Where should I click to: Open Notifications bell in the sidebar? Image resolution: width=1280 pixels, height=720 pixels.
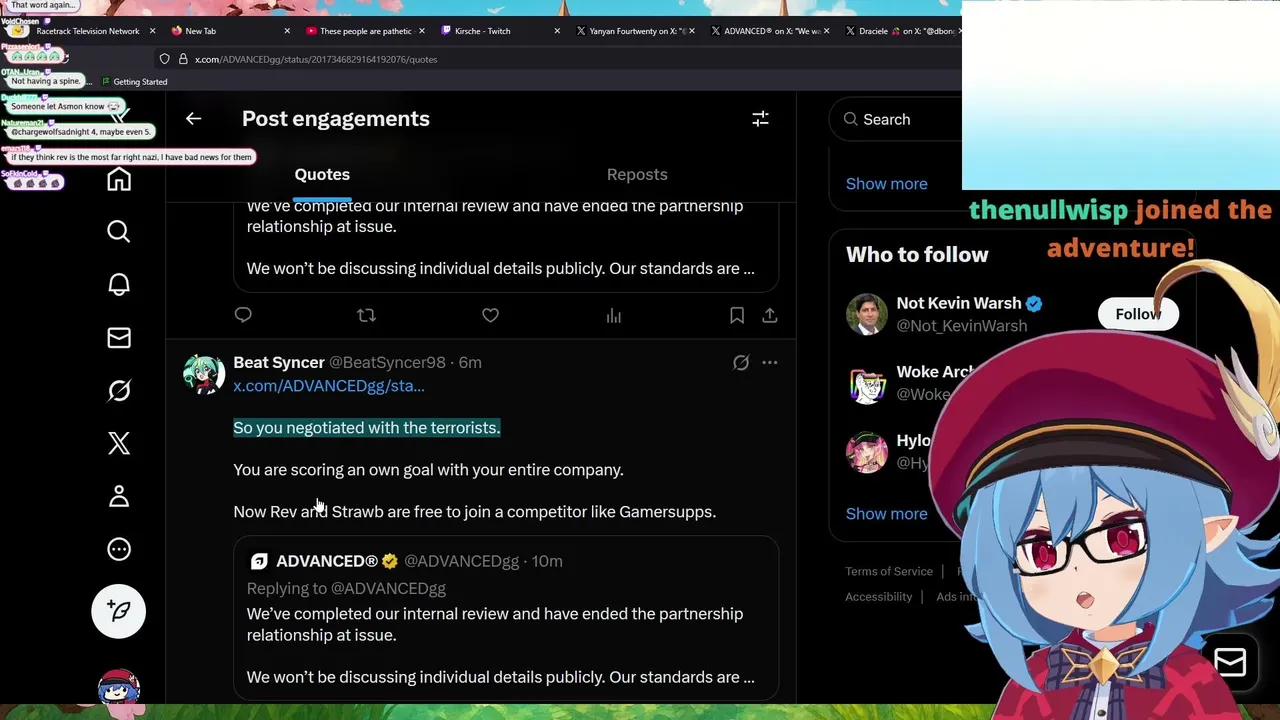[119, 285]
